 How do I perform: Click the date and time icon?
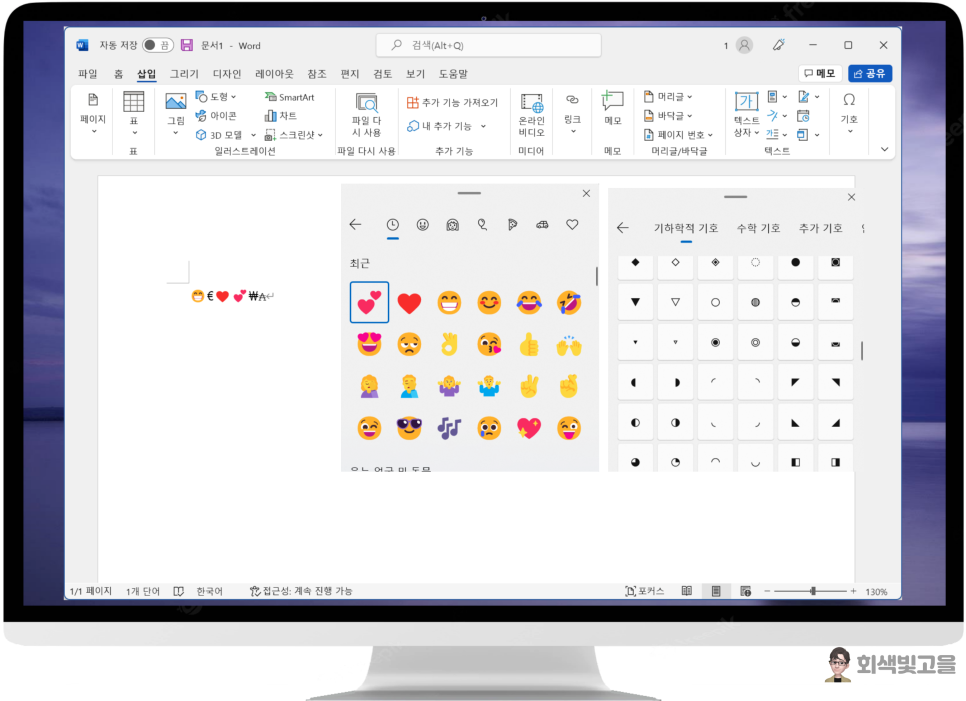[803, 116]
